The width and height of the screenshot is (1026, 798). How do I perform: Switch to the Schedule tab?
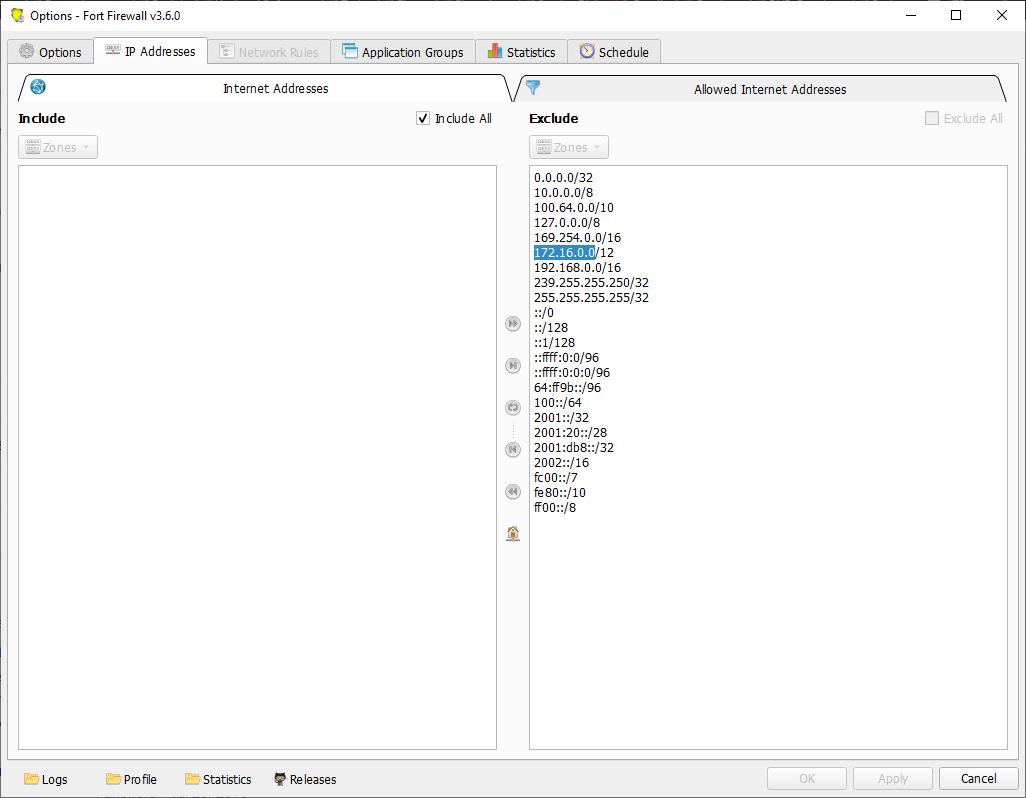614,52
